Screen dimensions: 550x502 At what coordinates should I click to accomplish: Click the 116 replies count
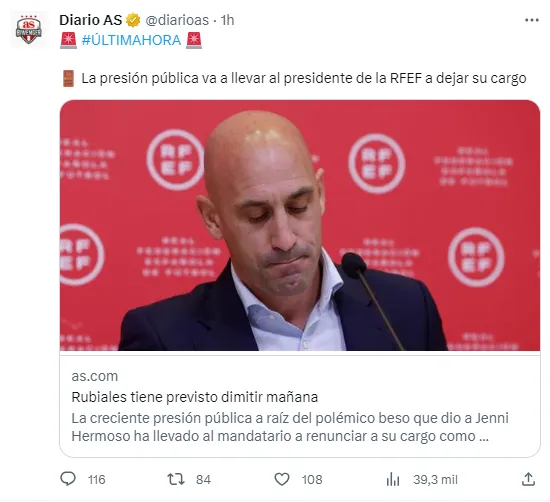[96, 480]
